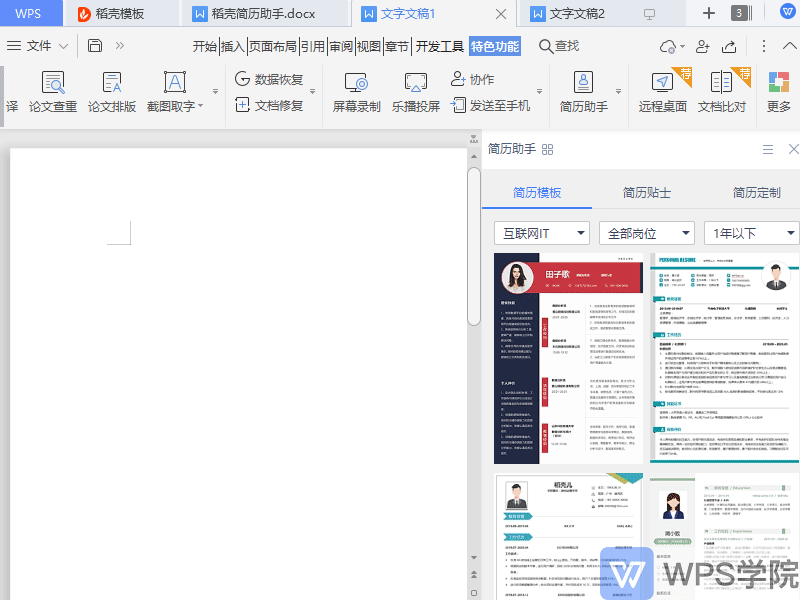Add a new tab with plus icon

[x=709, y=13]
